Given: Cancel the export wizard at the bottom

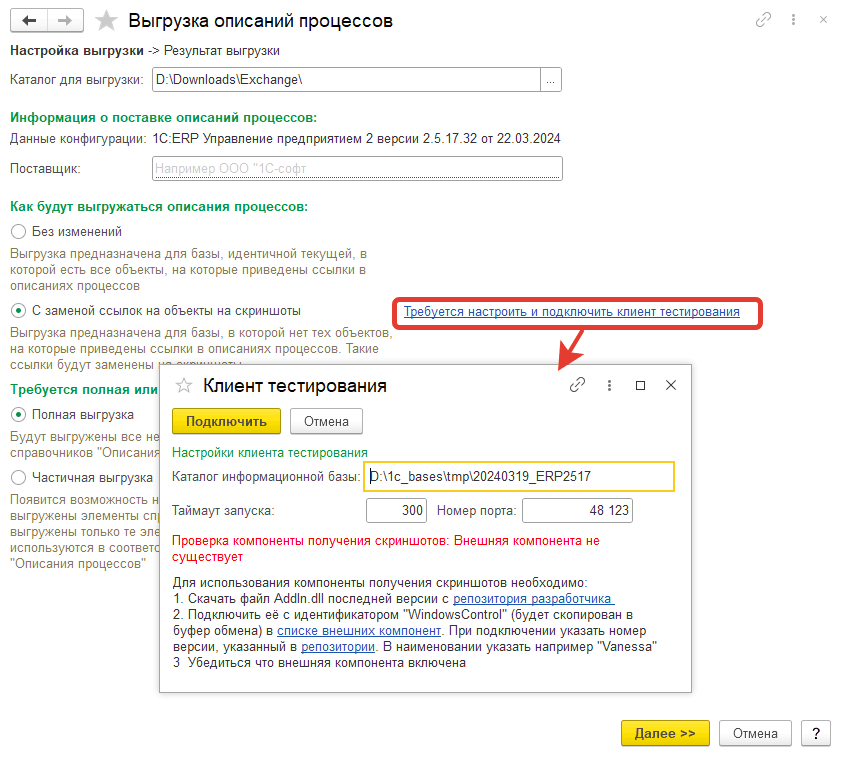Looking at the screenshot, I should pyautogui.click(x=755, y=733).
